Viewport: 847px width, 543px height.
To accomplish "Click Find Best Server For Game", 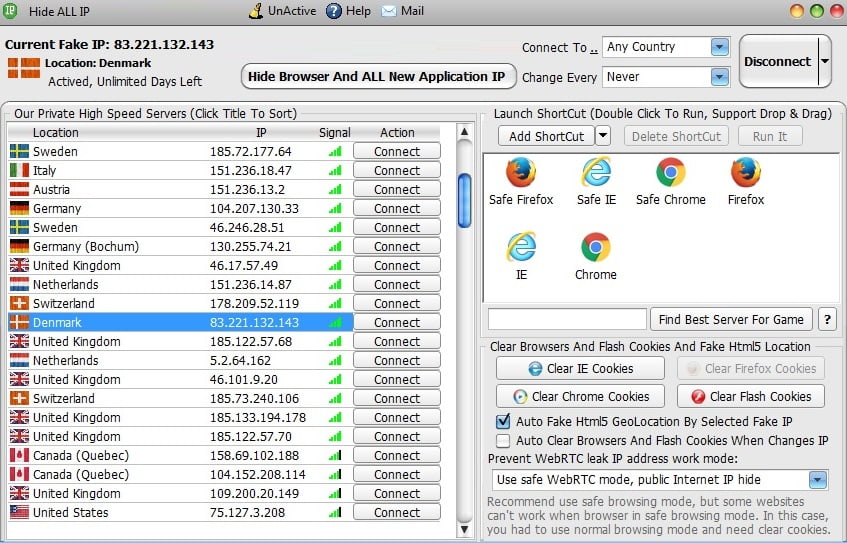I will coord(731,319).
